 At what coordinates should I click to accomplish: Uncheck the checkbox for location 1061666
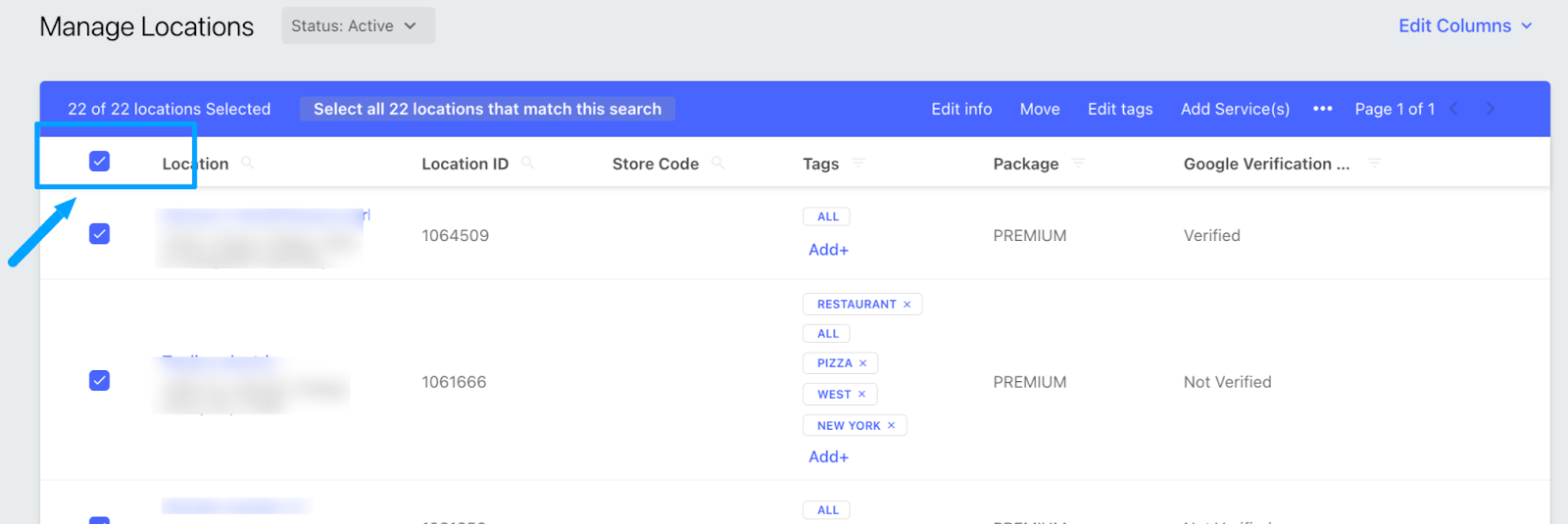tap(99, 380)
